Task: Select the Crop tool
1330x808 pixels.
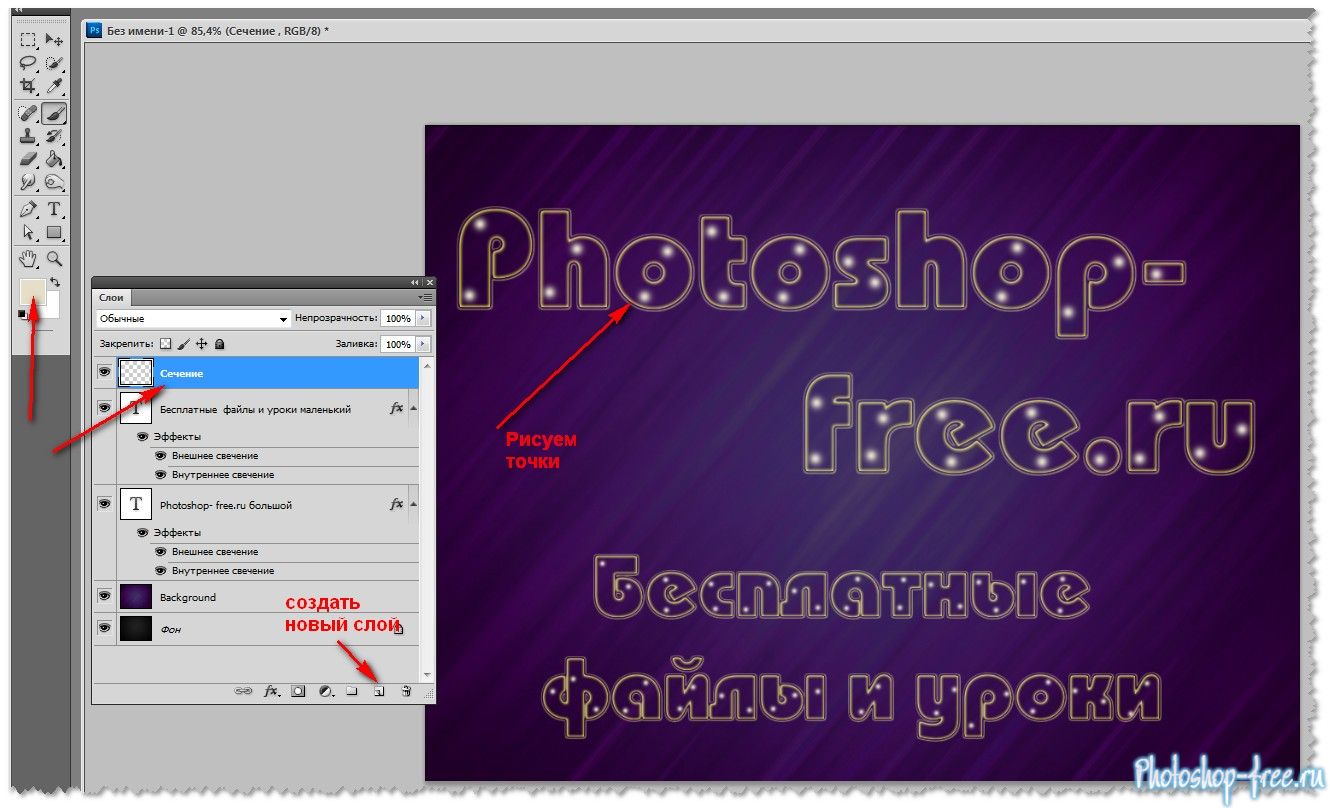Action: point(28,86)
